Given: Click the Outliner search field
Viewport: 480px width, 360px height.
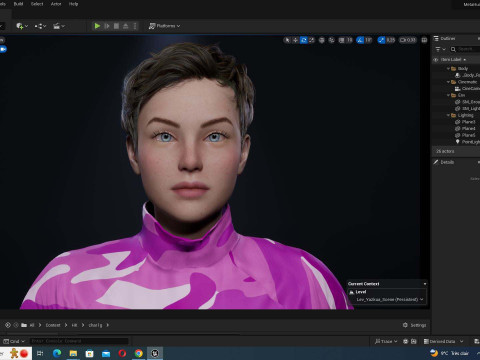Looking at the screenshot, I should (x=466, y=49).
